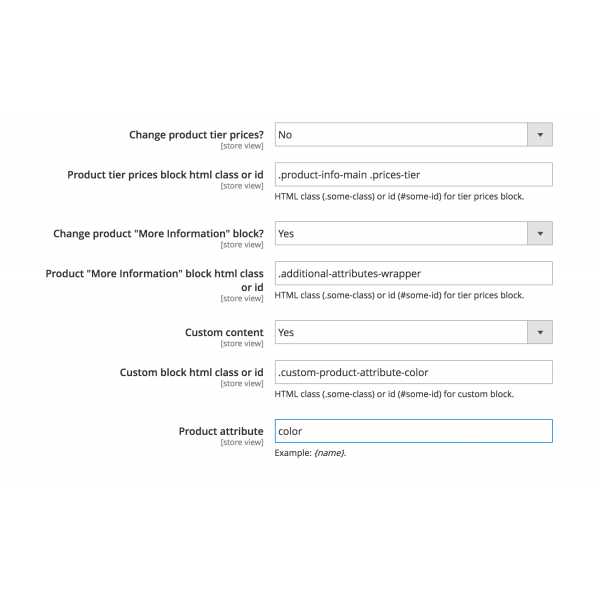
Task: Click the arrow icon on More Information dropdown
Action: (540, 233)
